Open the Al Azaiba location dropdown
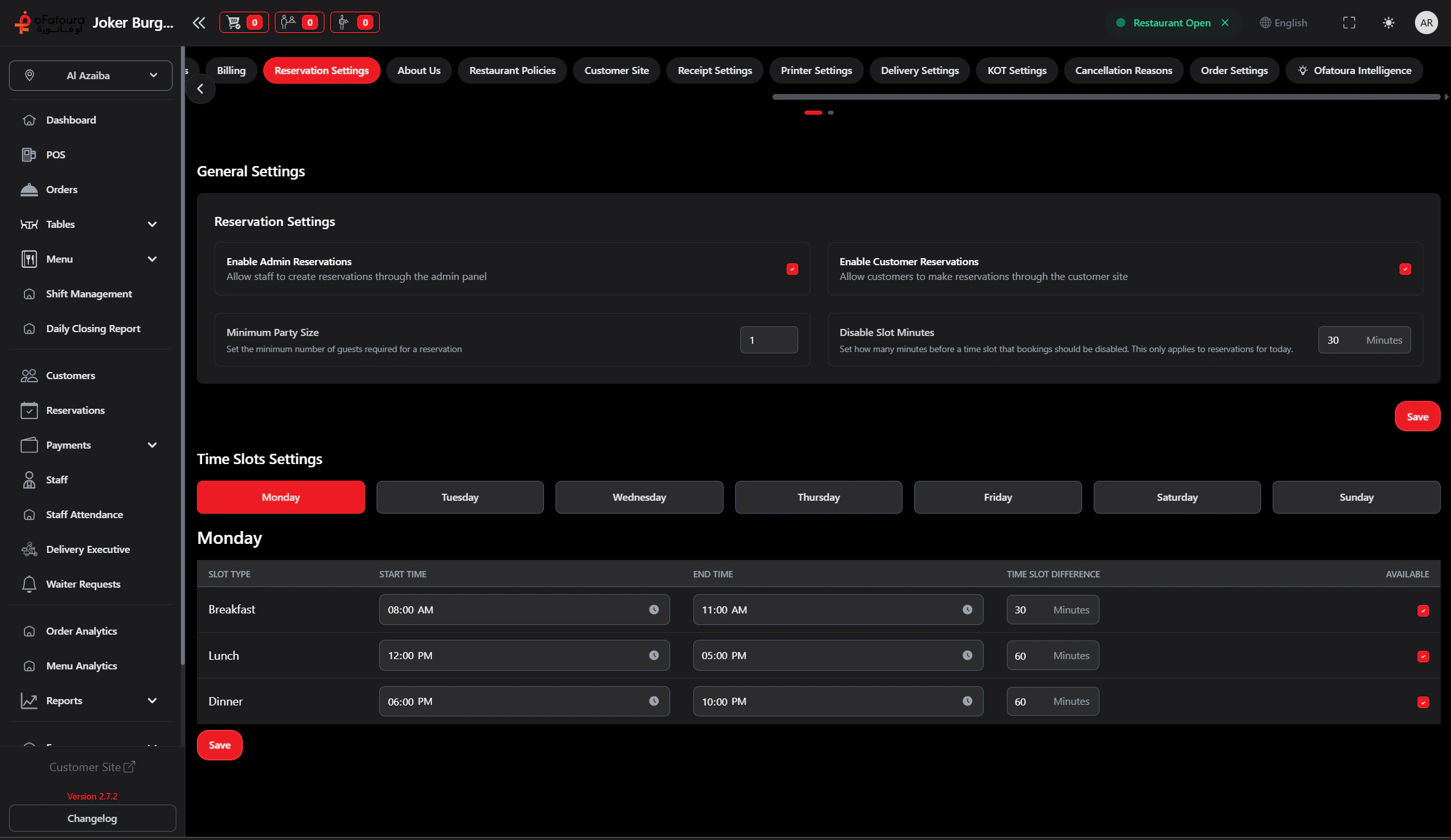 pos(90,75)
